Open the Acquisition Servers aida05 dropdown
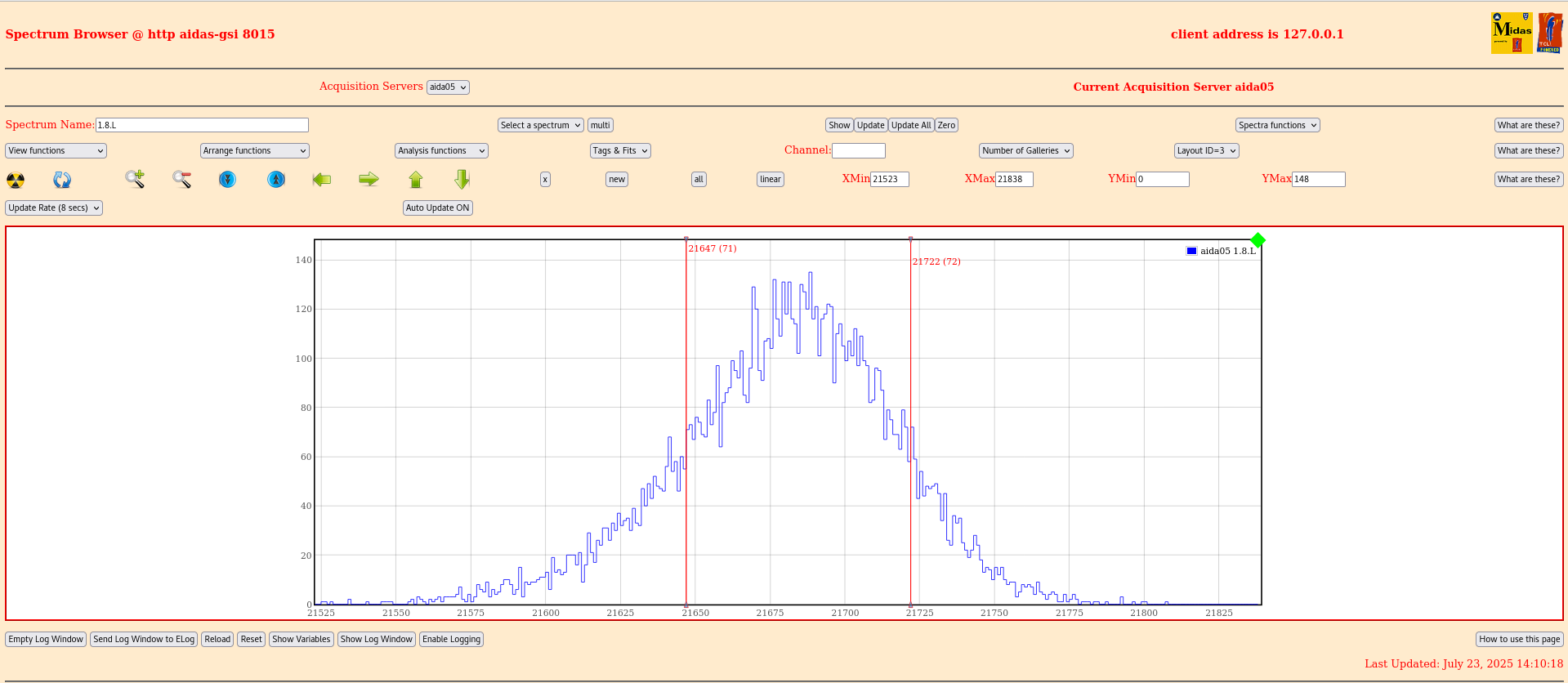The height and width of the screenshot is (683, 1568). coord(448,87)
